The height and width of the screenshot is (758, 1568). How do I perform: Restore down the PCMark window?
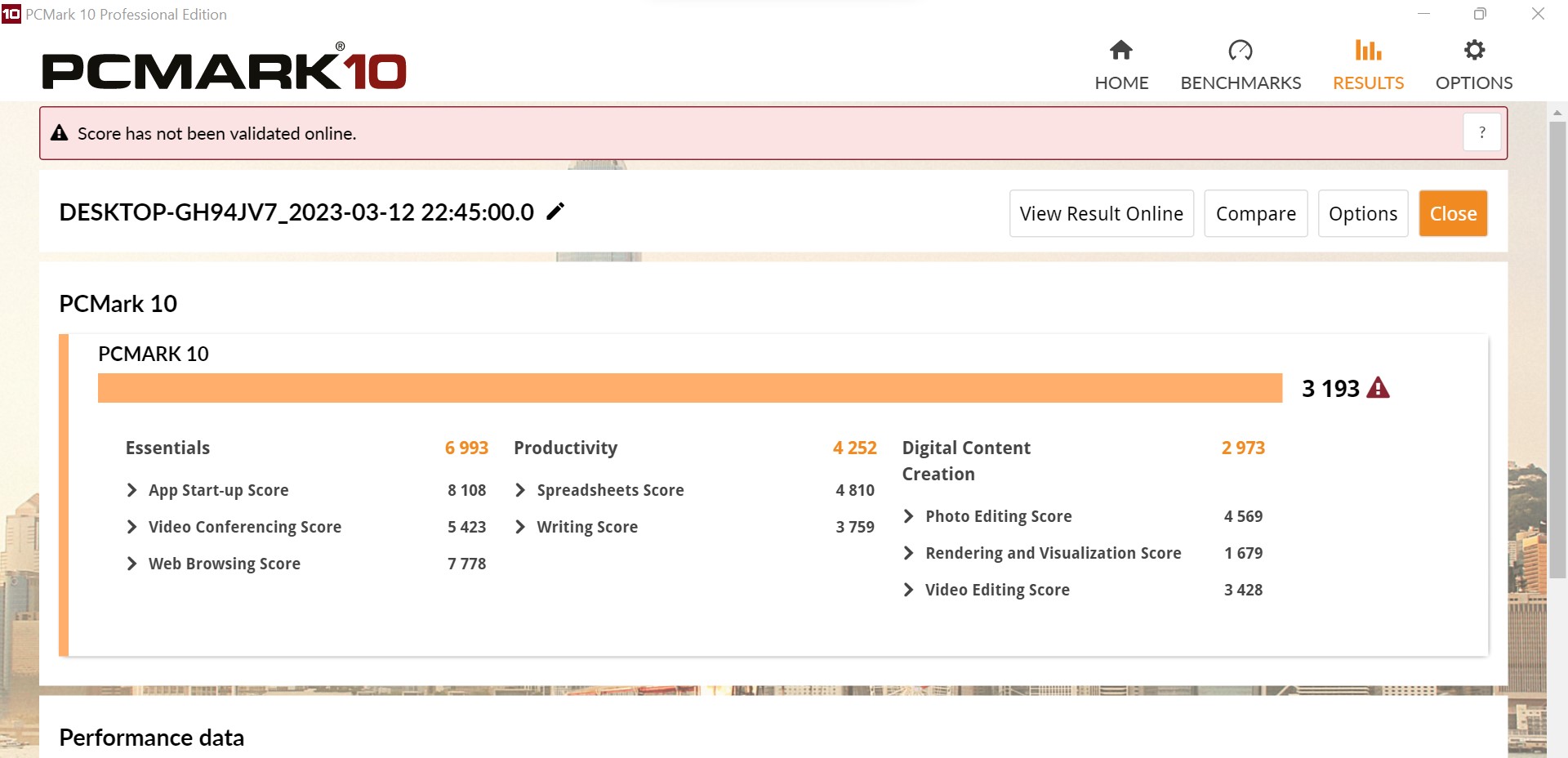(1480, 14)
